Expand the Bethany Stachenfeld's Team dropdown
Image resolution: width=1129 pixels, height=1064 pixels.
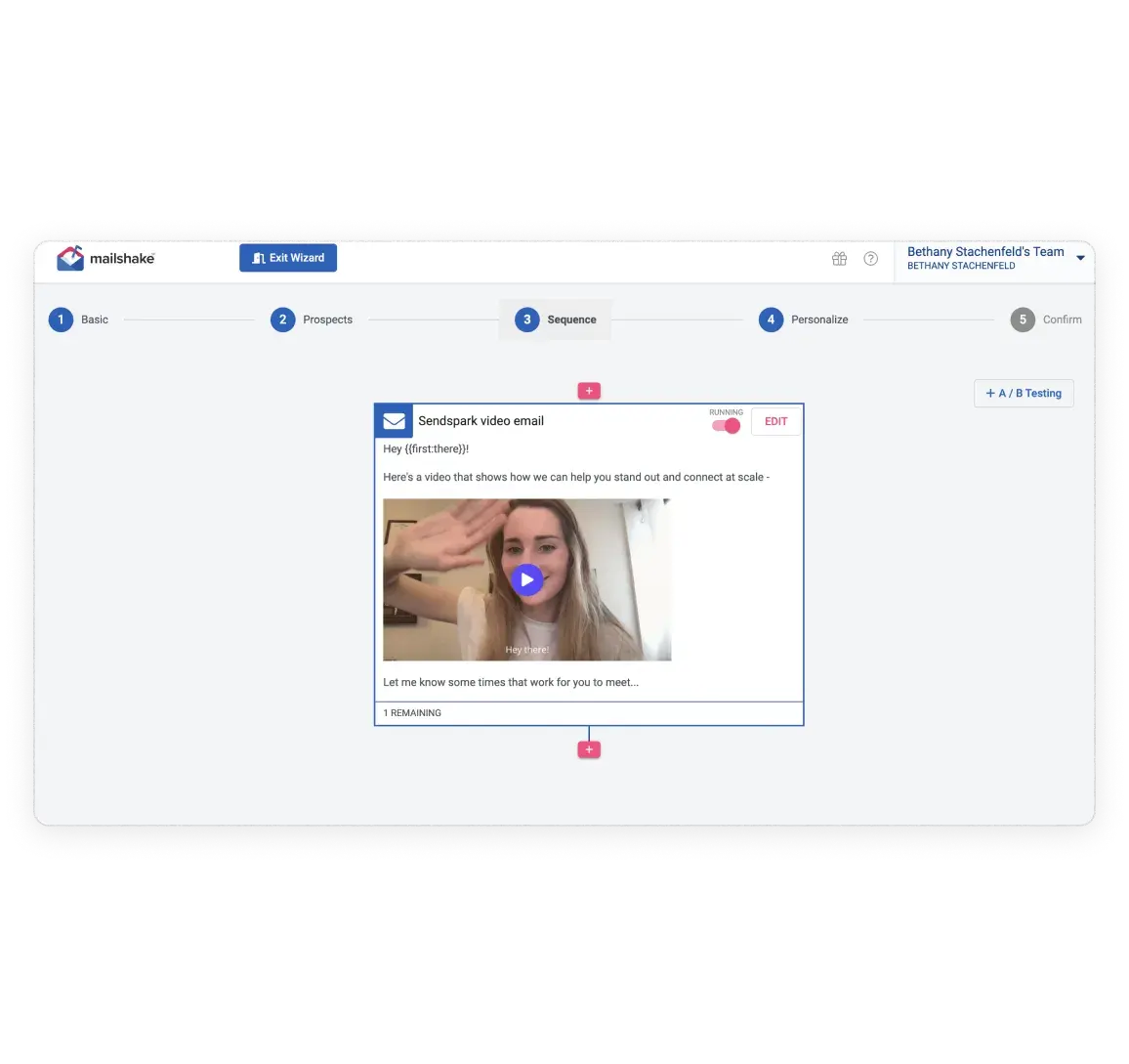coord(1080,258)
